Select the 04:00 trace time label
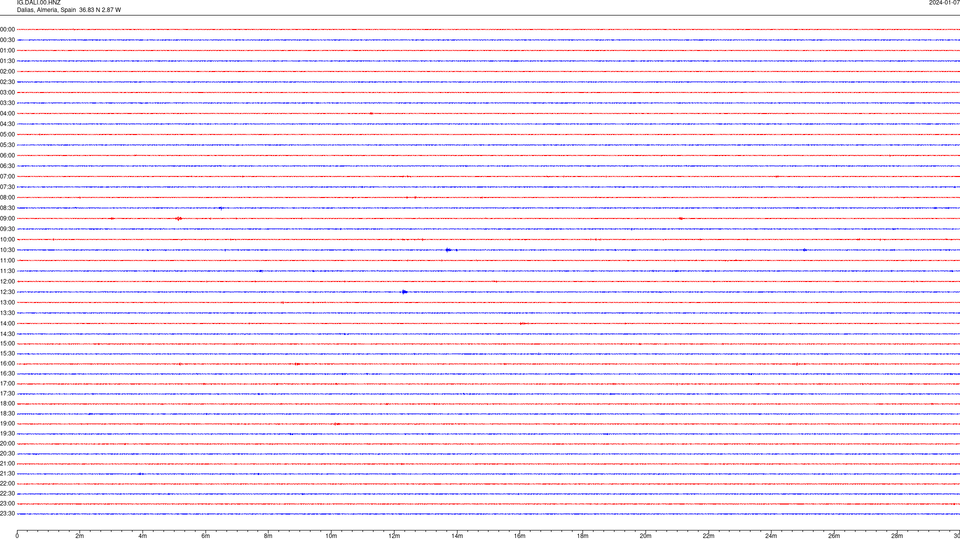 tap(7, 113)
